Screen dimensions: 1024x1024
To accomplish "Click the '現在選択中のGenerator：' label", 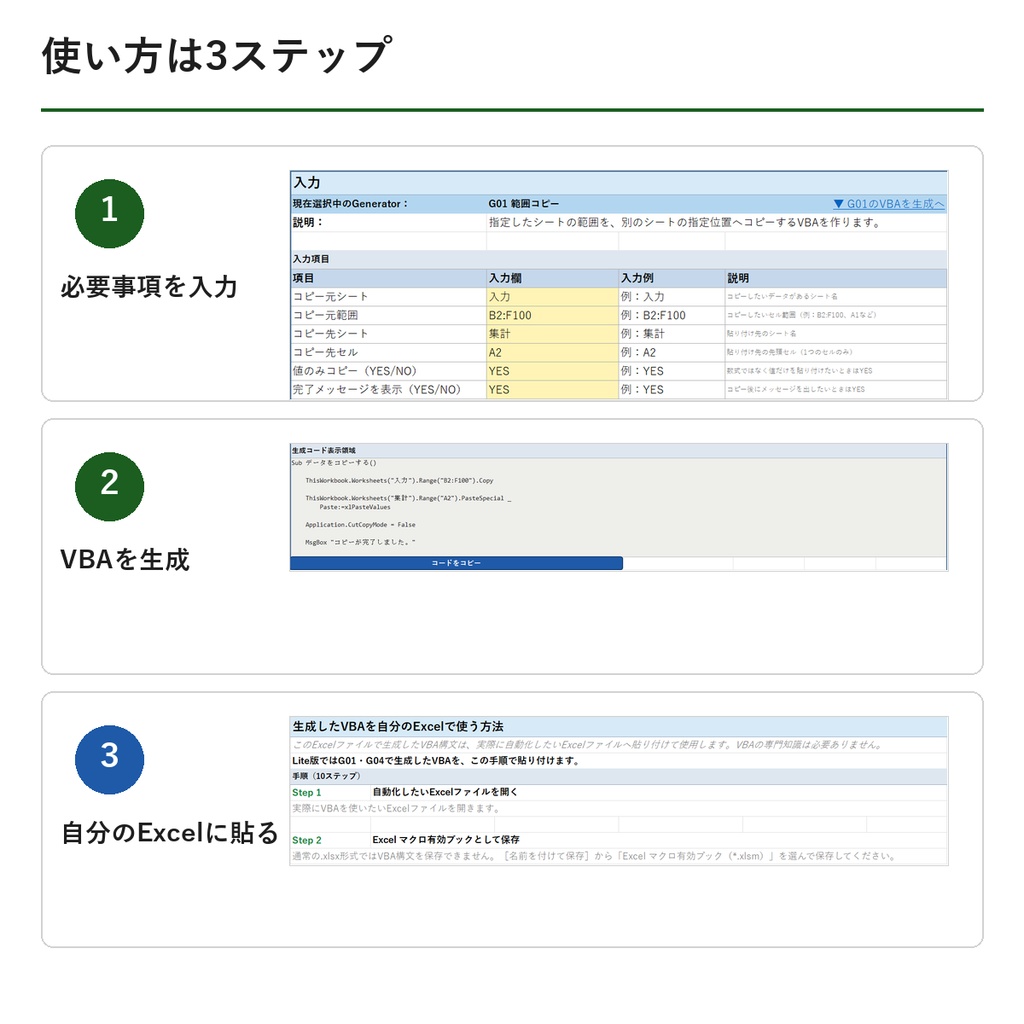I will click(351, 204).
